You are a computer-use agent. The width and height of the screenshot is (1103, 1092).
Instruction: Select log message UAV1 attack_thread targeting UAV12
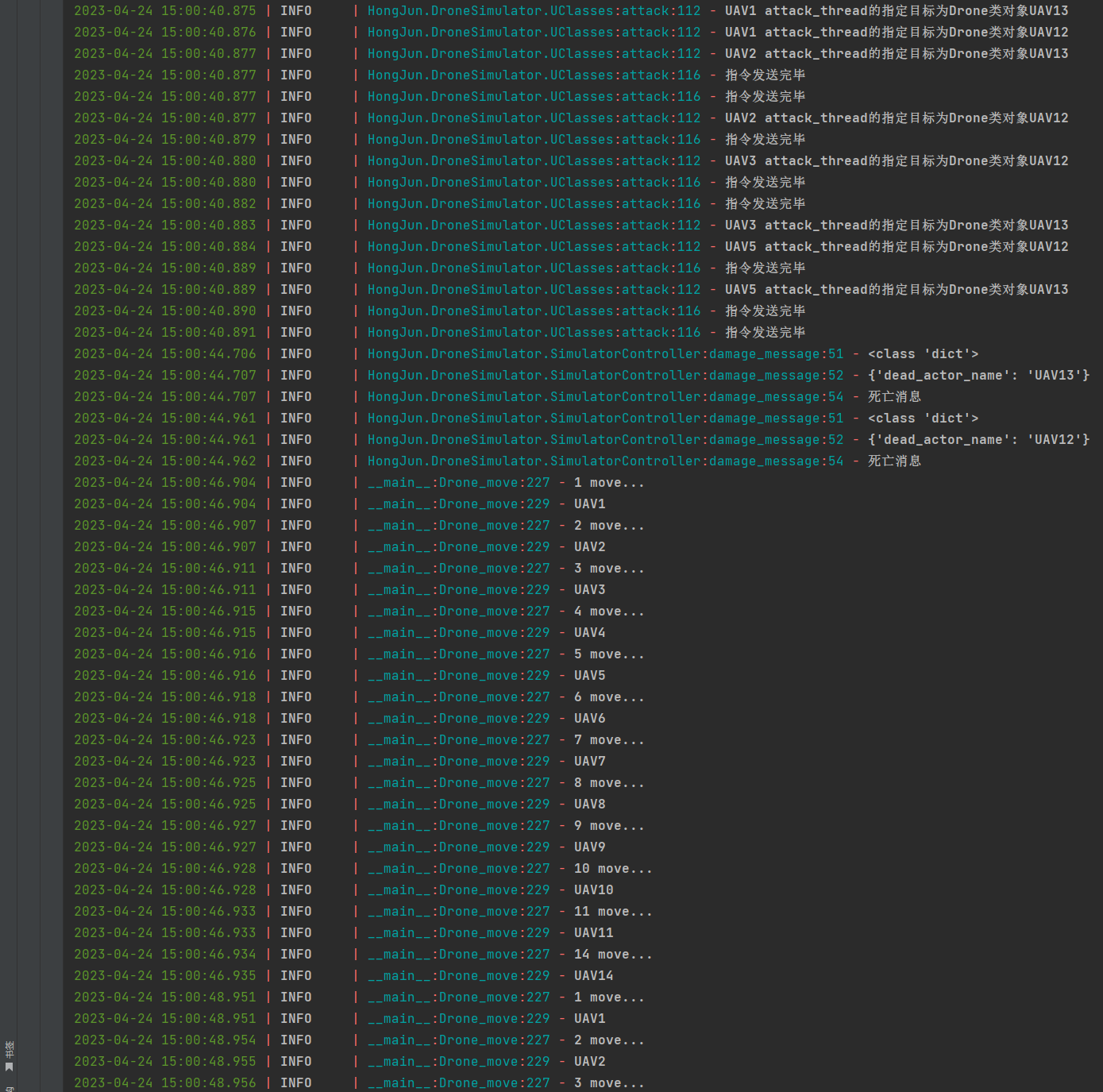coord(897,33)
